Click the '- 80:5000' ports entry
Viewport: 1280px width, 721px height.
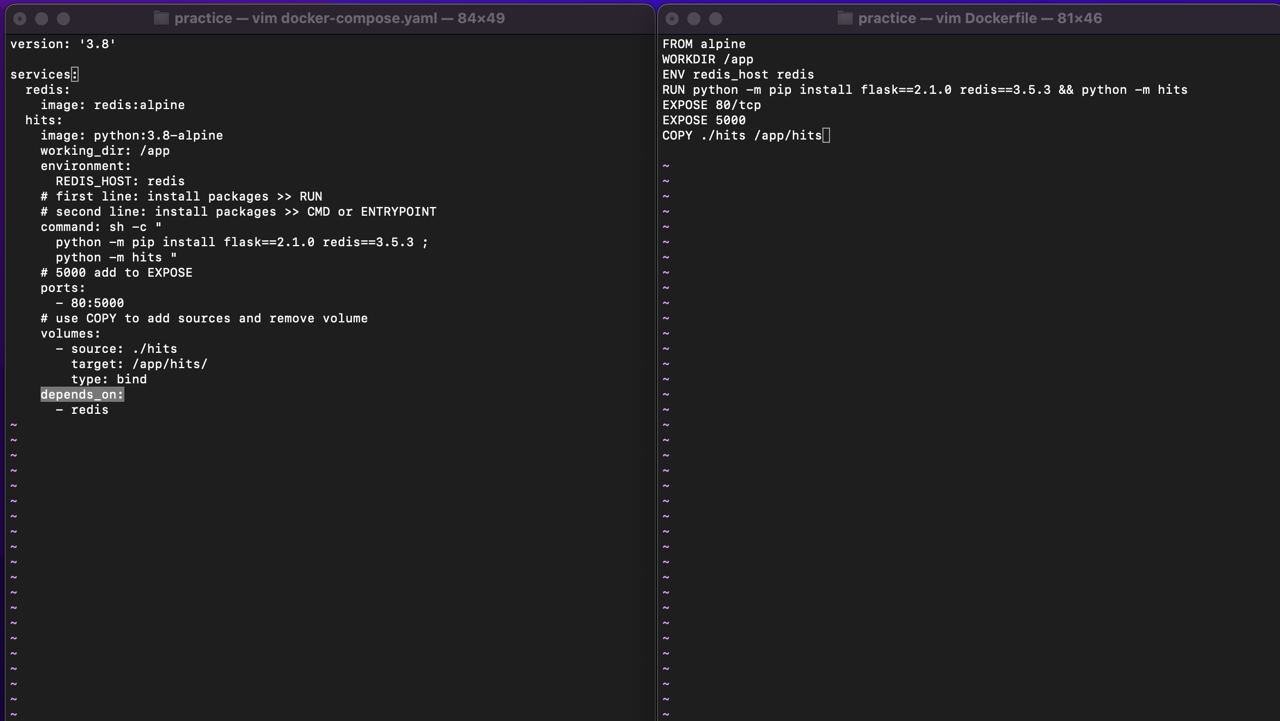click(x=90, y=303)
